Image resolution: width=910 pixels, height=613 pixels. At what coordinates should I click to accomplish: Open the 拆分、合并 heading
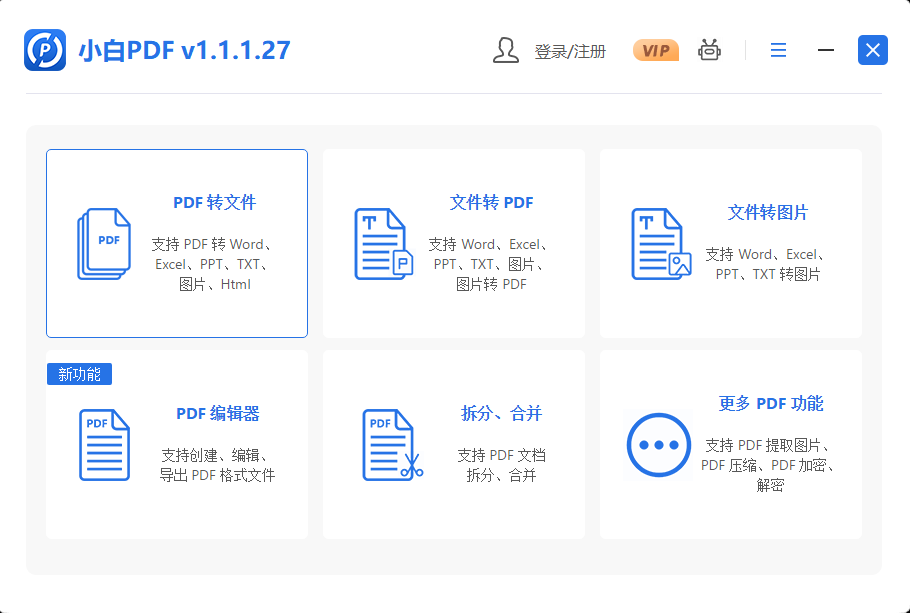tap(501, 414)
